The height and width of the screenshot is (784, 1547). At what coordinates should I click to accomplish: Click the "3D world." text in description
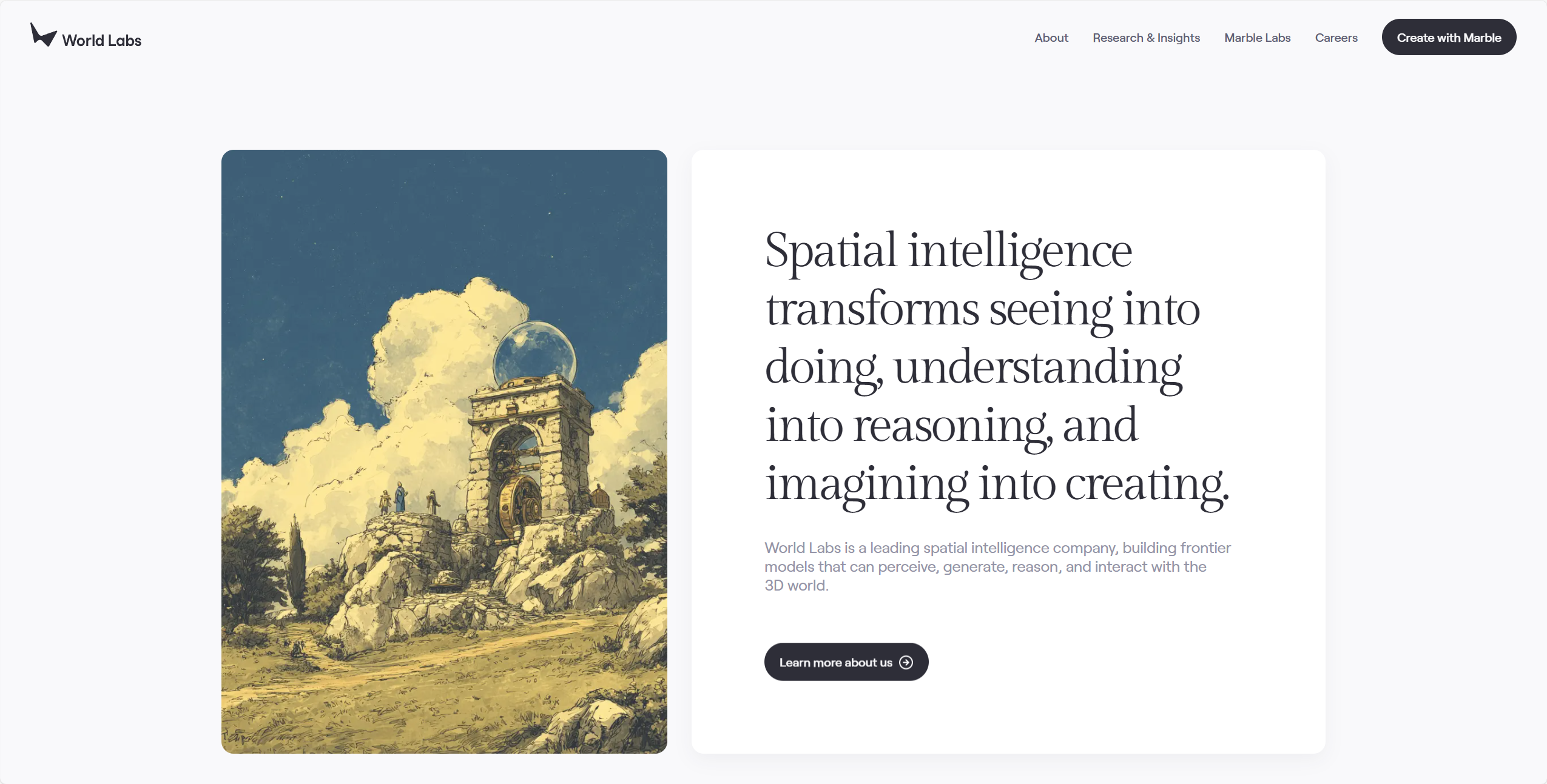click(796, 586)
